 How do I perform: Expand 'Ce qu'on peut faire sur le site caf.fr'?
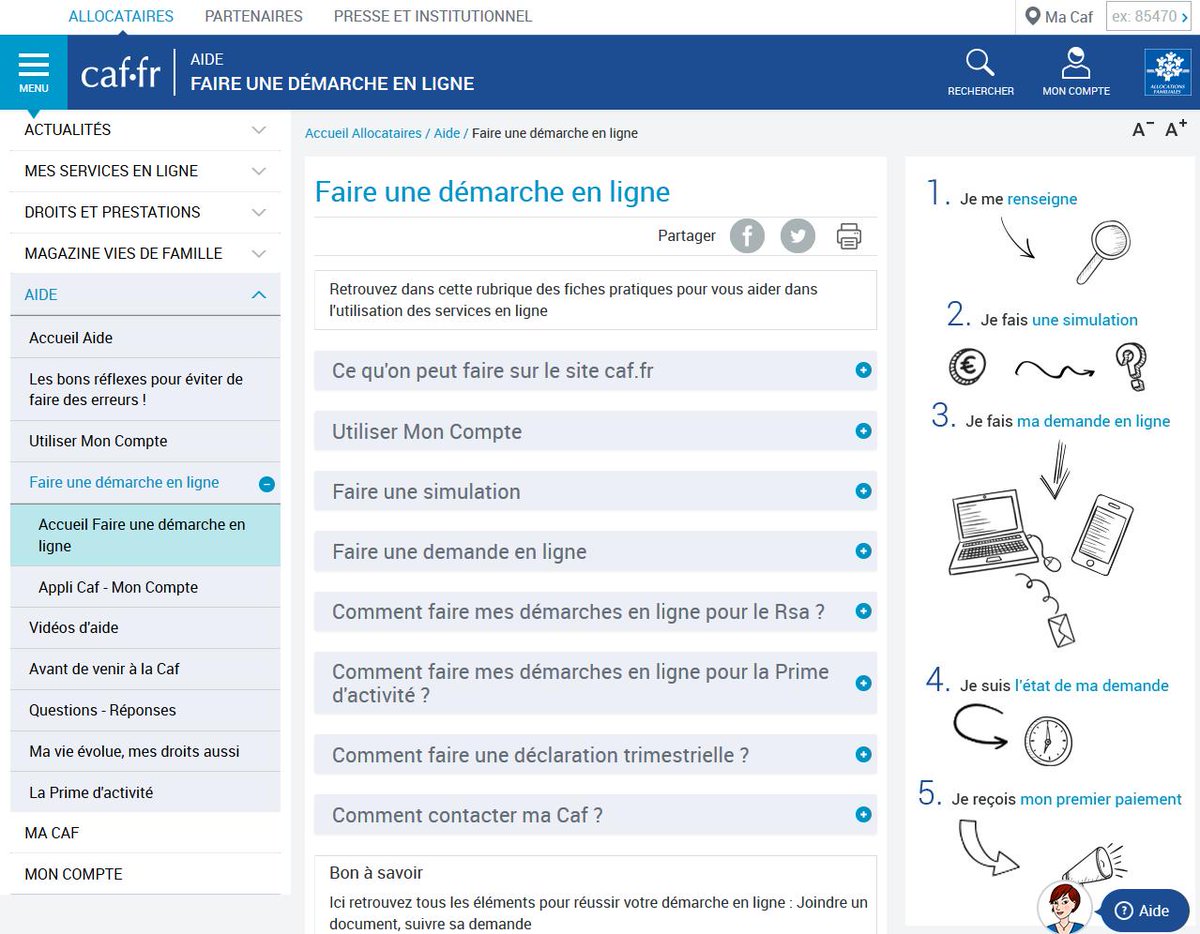click(x=595, y=371)
